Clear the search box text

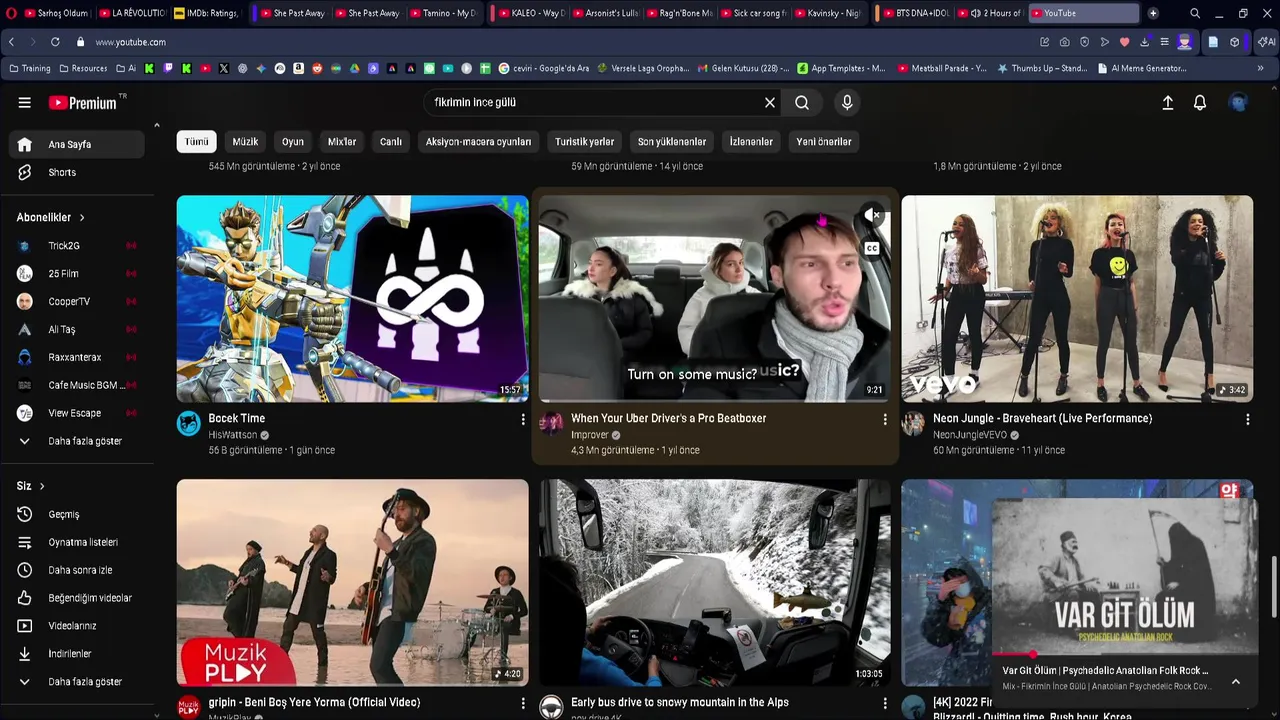pos(770,102)
